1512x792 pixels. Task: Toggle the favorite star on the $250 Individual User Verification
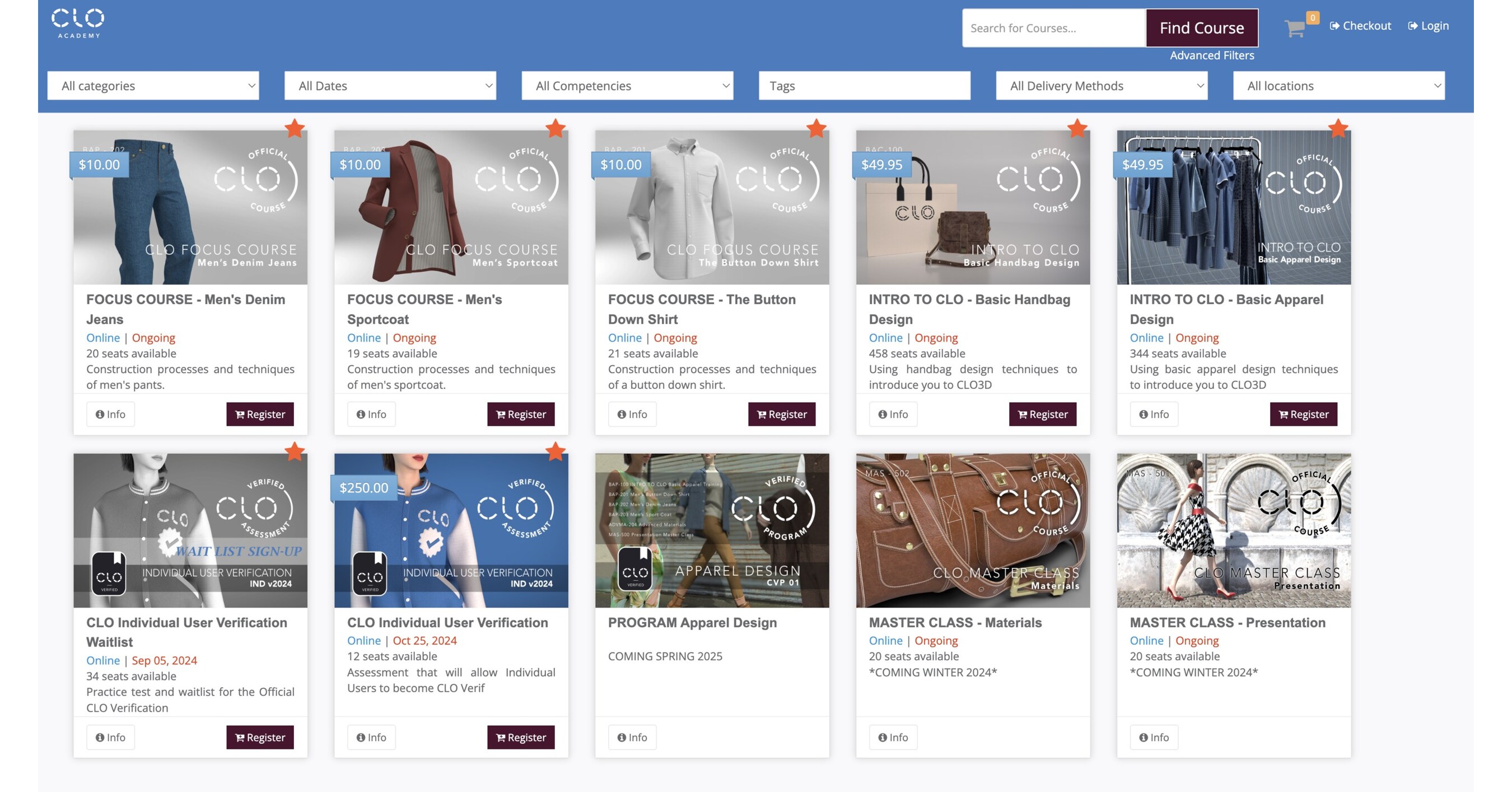(556, 452)
